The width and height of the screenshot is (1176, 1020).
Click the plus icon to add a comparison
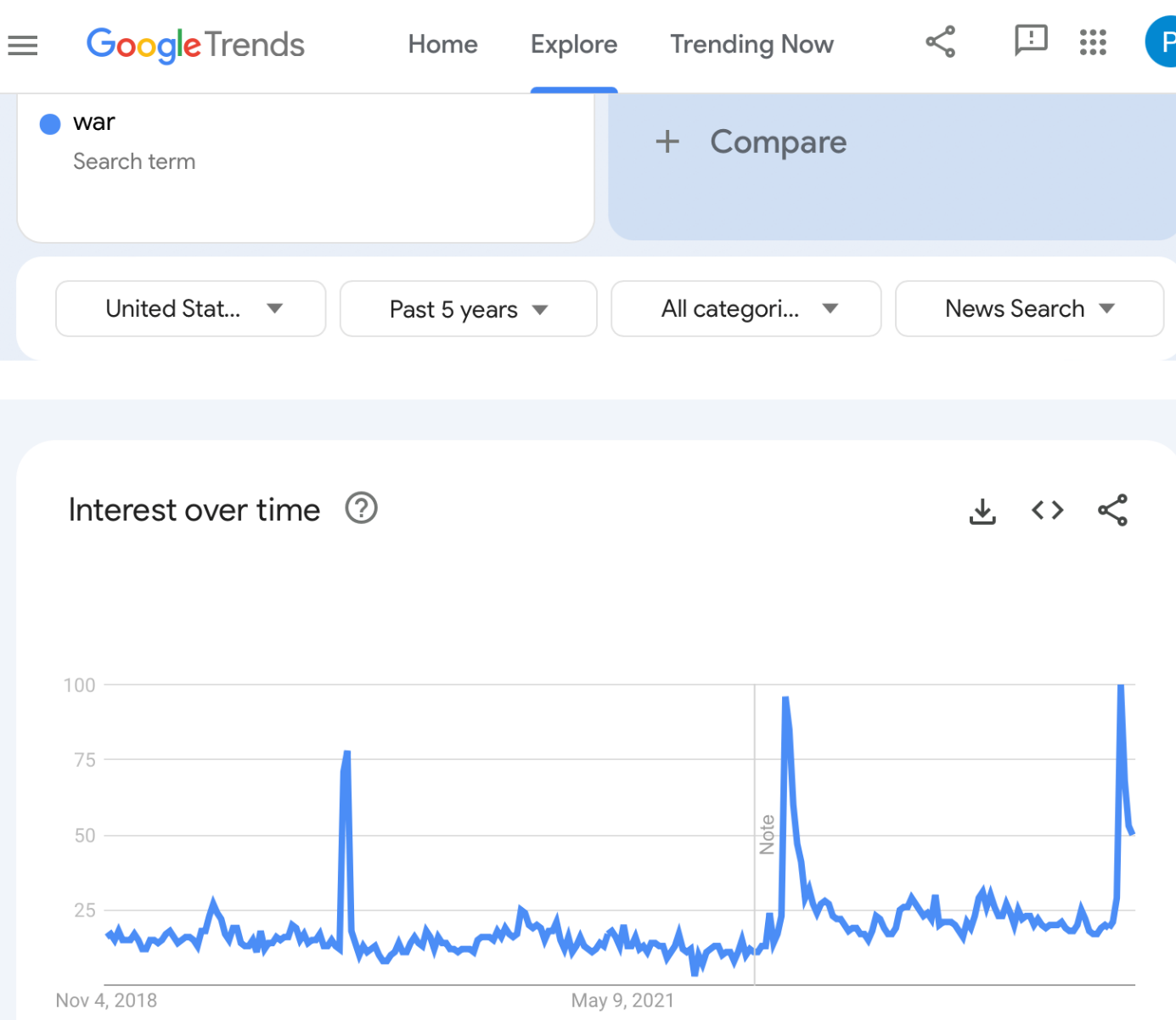point(667,141)
